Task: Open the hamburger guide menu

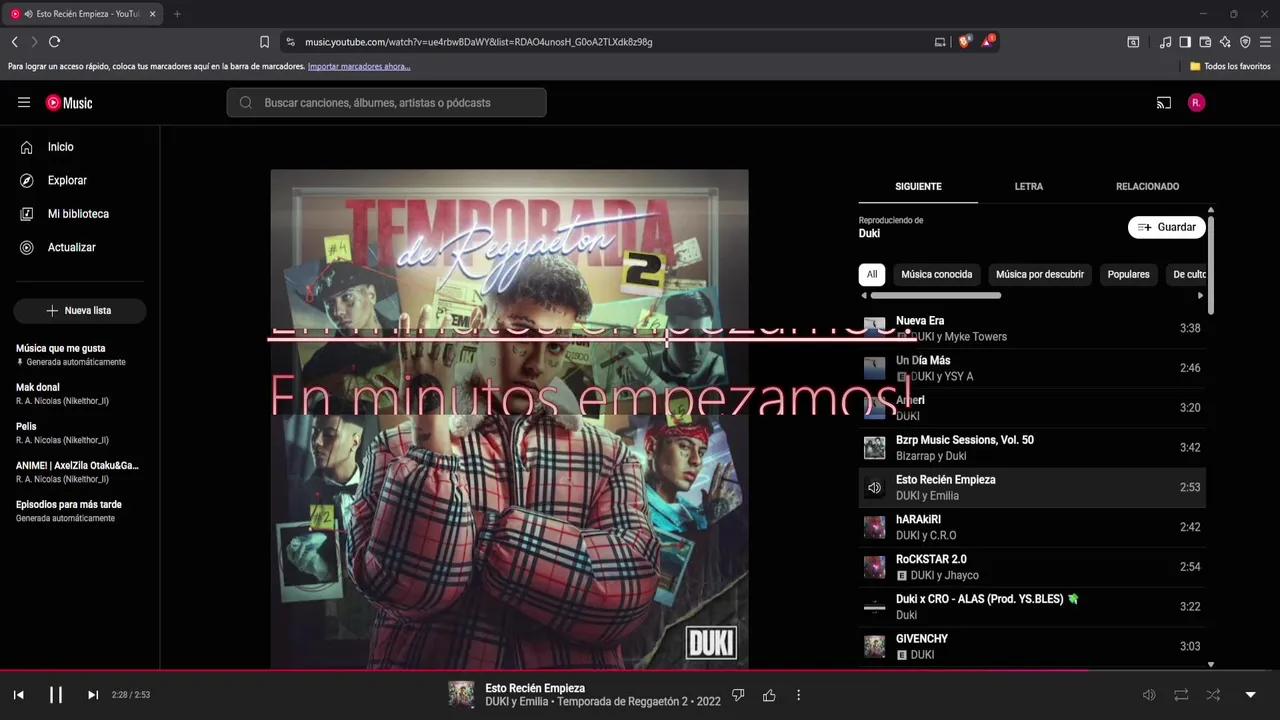Action: click(x=24, y=102)
